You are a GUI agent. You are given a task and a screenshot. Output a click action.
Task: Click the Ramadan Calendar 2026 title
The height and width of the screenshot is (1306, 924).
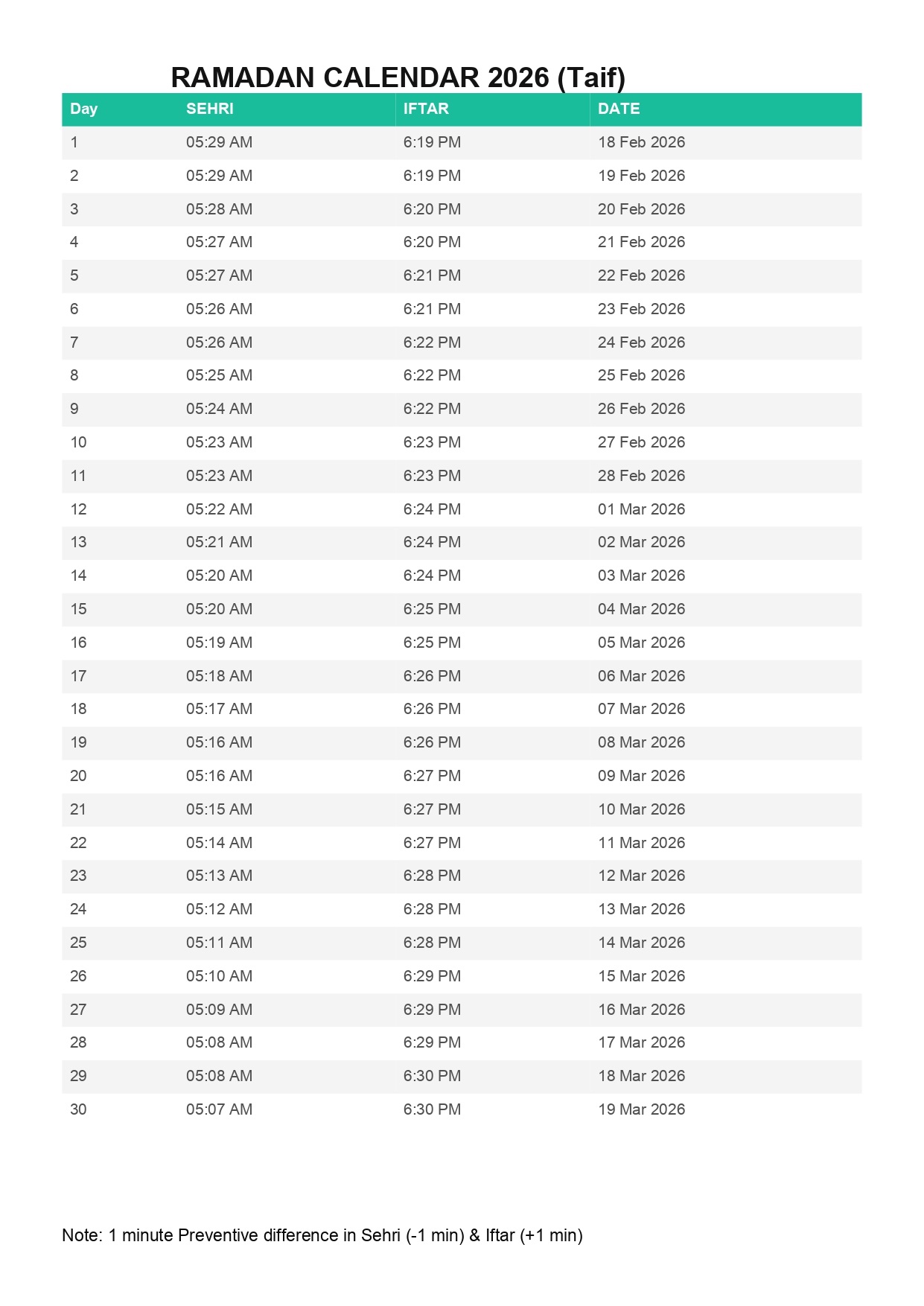398,77
